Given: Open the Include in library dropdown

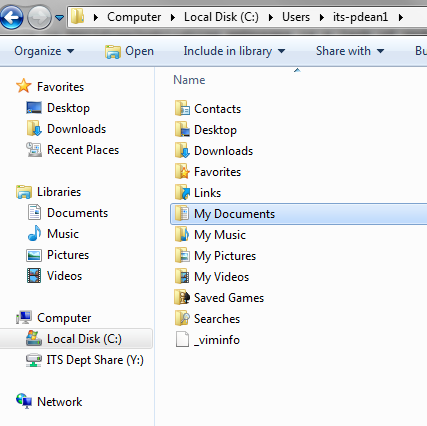Looking at the screenshot, I should pos(234,51).
